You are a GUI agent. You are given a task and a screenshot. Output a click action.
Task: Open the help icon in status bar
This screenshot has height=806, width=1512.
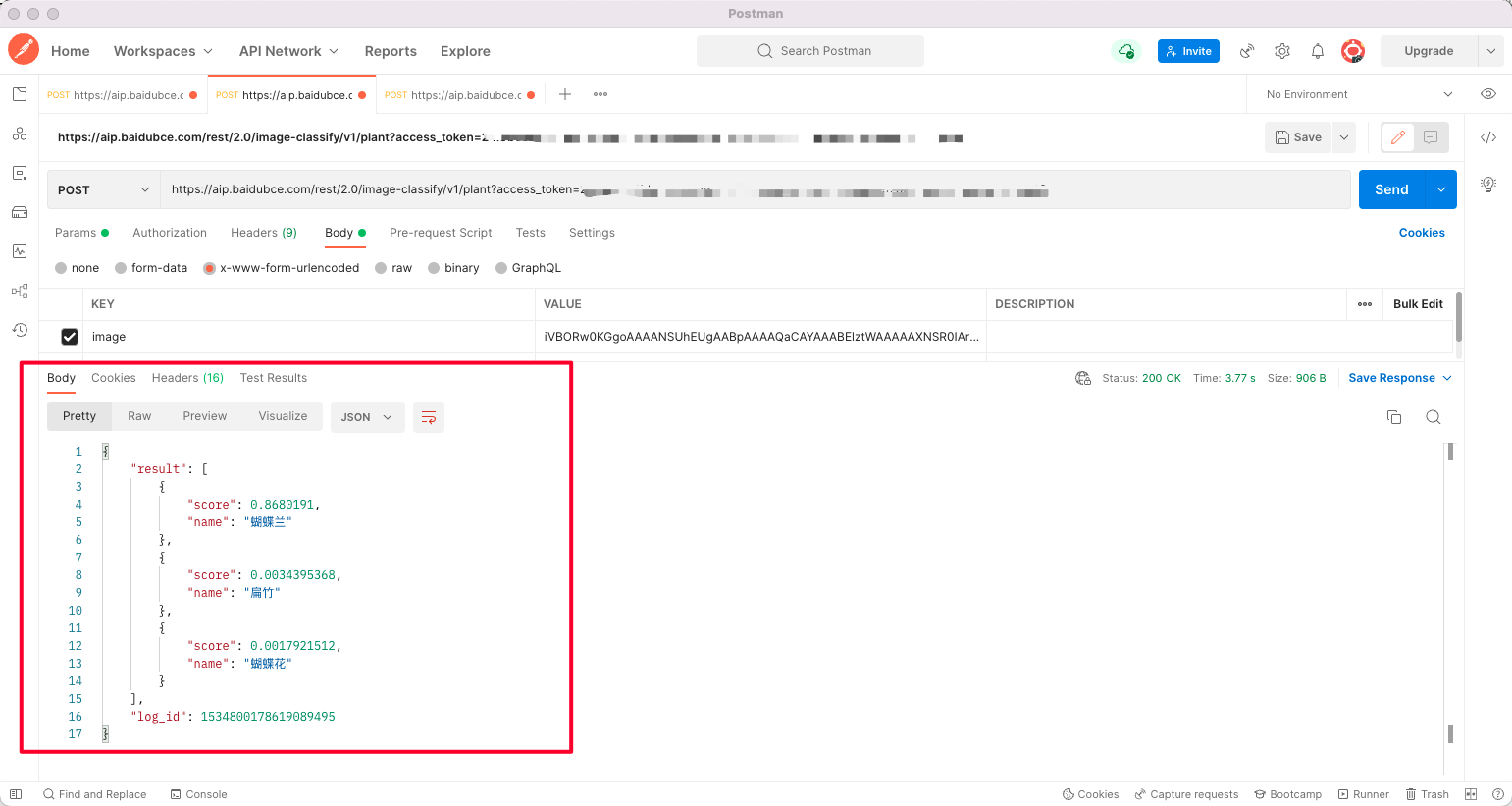(1498, 794)
